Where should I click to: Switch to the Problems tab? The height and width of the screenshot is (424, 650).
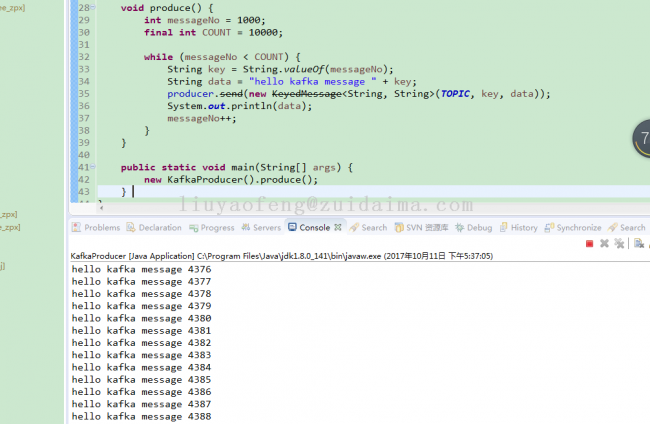(x=101, y=228)
